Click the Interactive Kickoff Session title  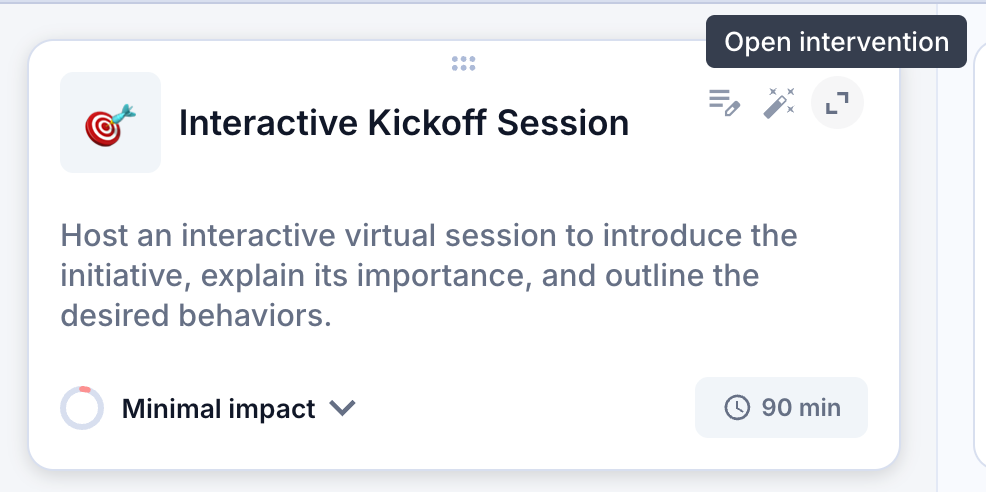click(x=404, y=123)
